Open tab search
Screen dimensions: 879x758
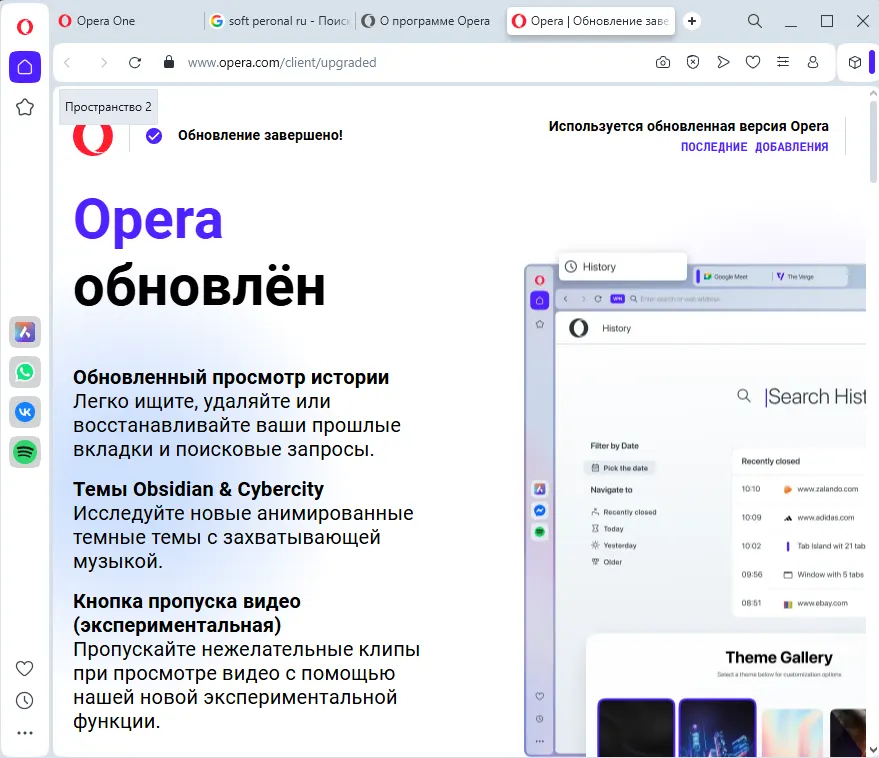pos(753,20)
